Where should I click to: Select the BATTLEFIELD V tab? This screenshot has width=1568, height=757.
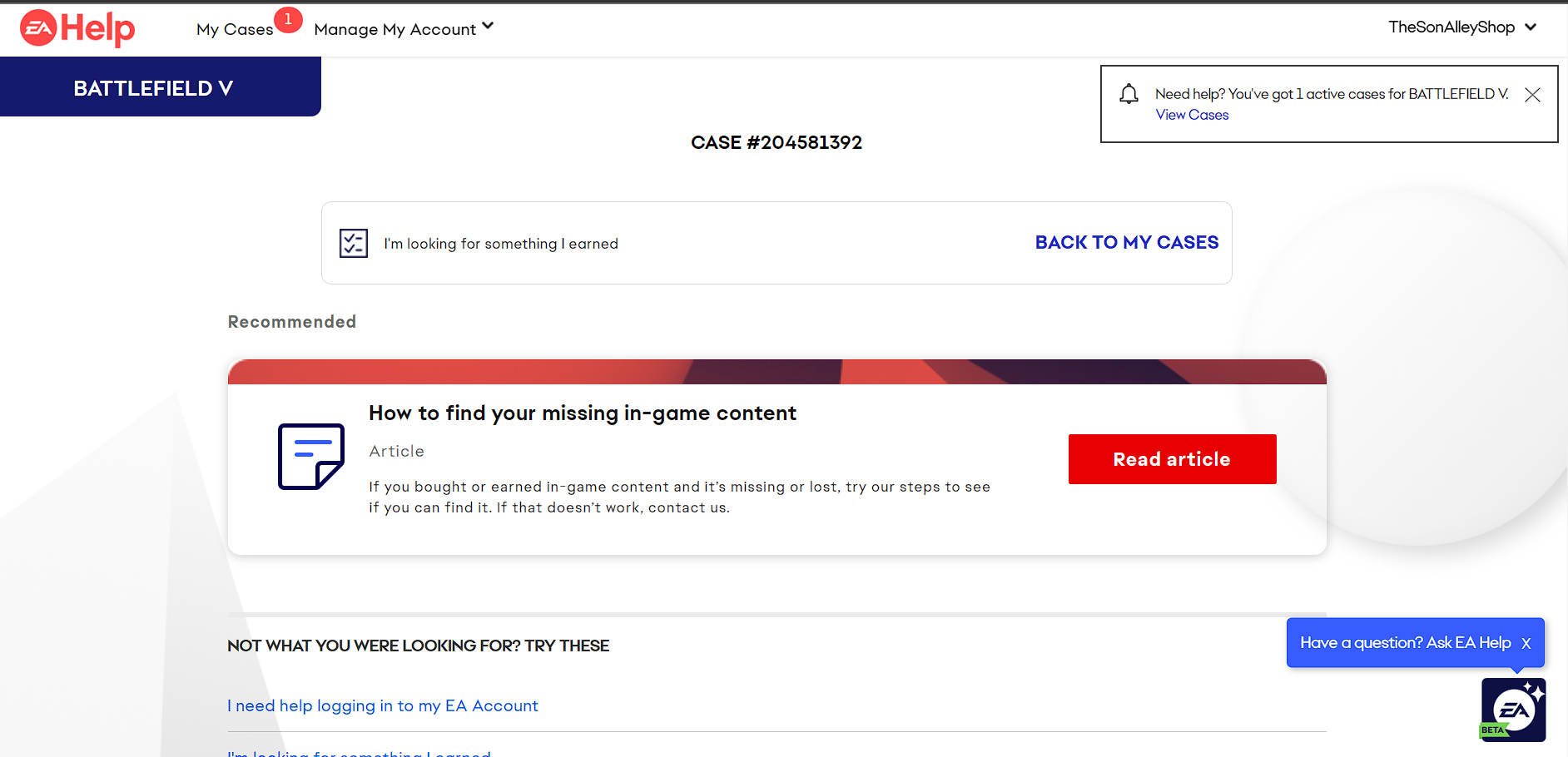[153, 88]
